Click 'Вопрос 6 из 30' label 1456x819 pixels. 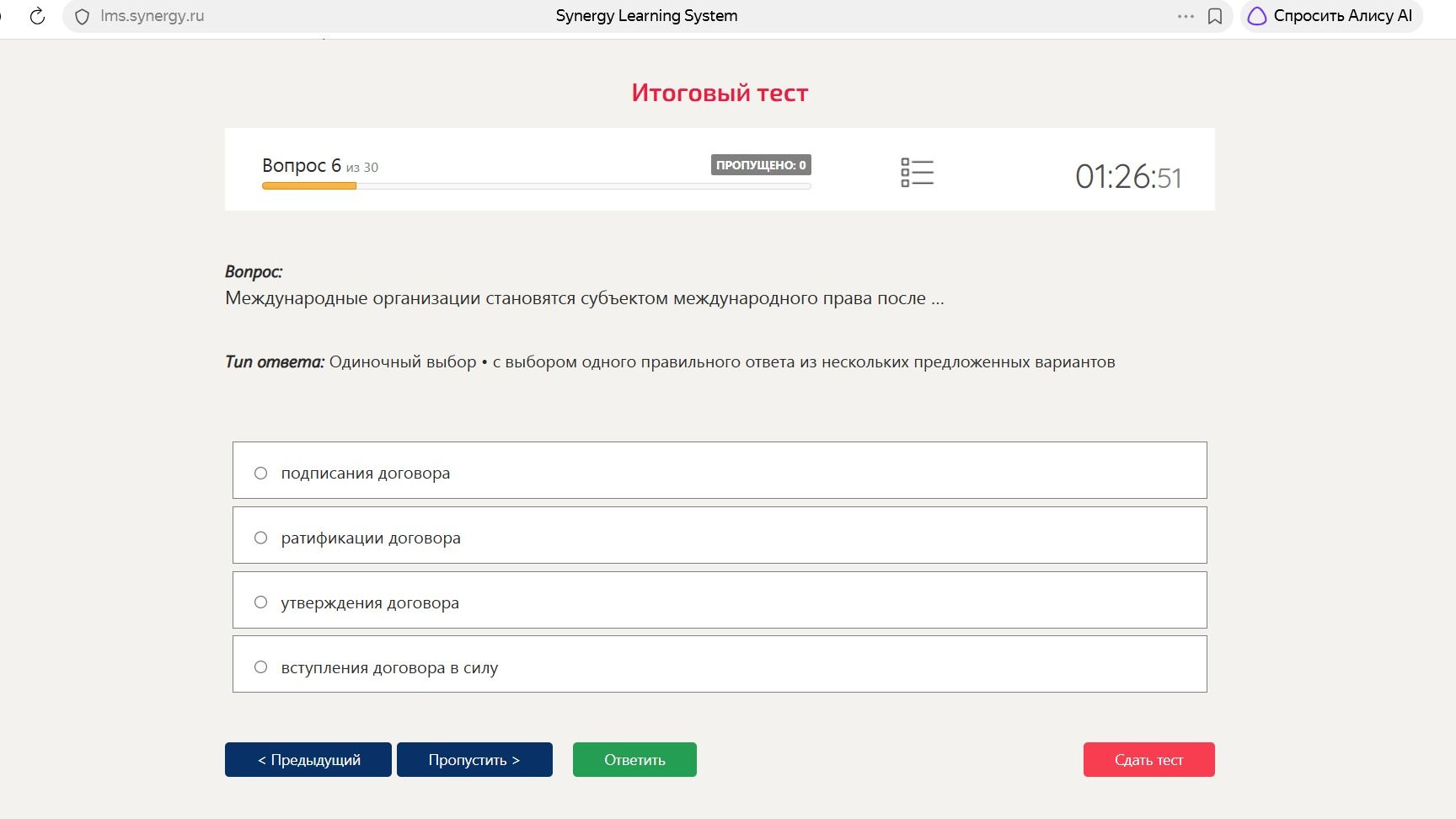click(x=320, y=166)
